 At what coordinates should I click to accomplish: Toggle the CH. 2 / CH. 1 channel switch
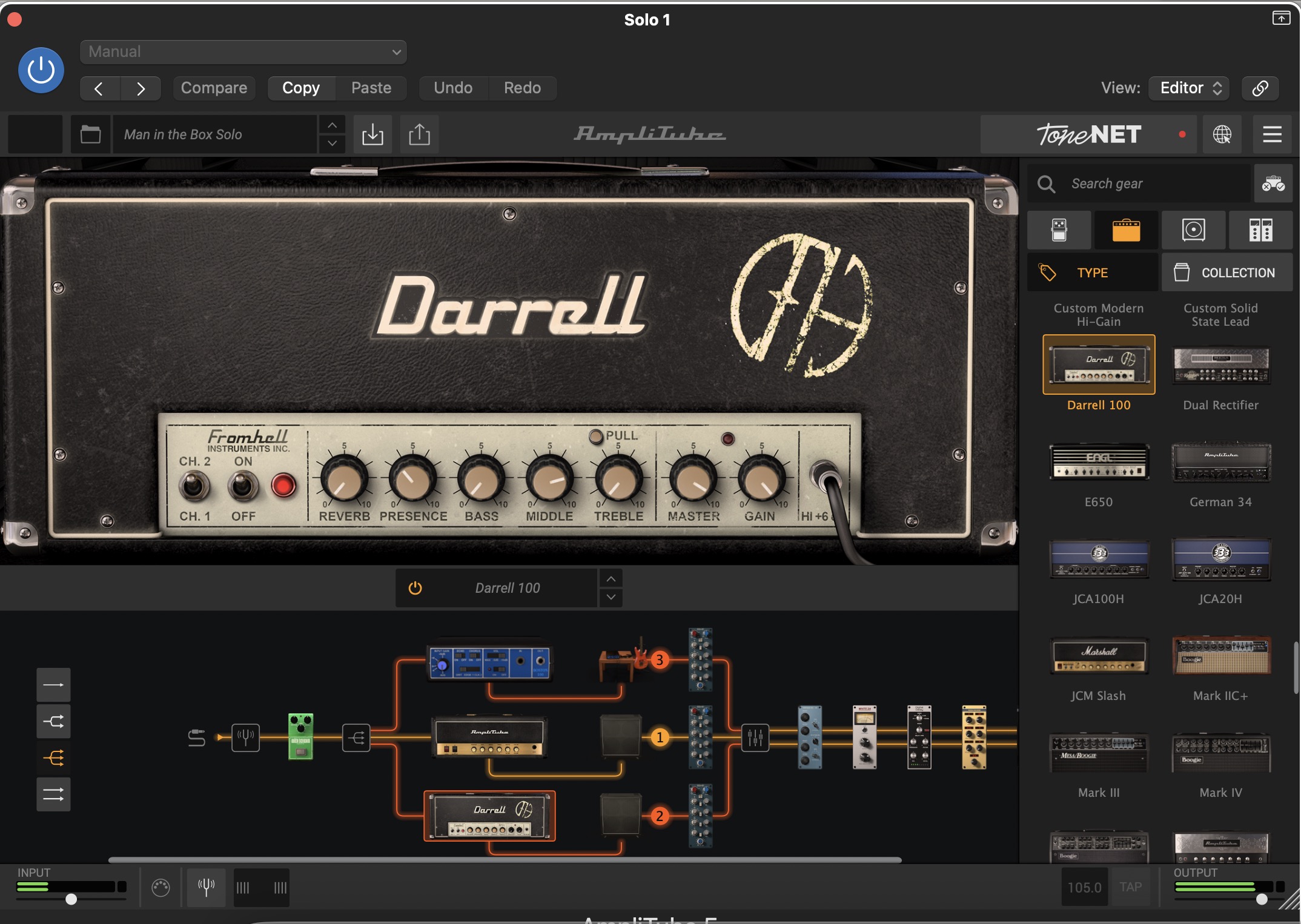click(194, 486)
